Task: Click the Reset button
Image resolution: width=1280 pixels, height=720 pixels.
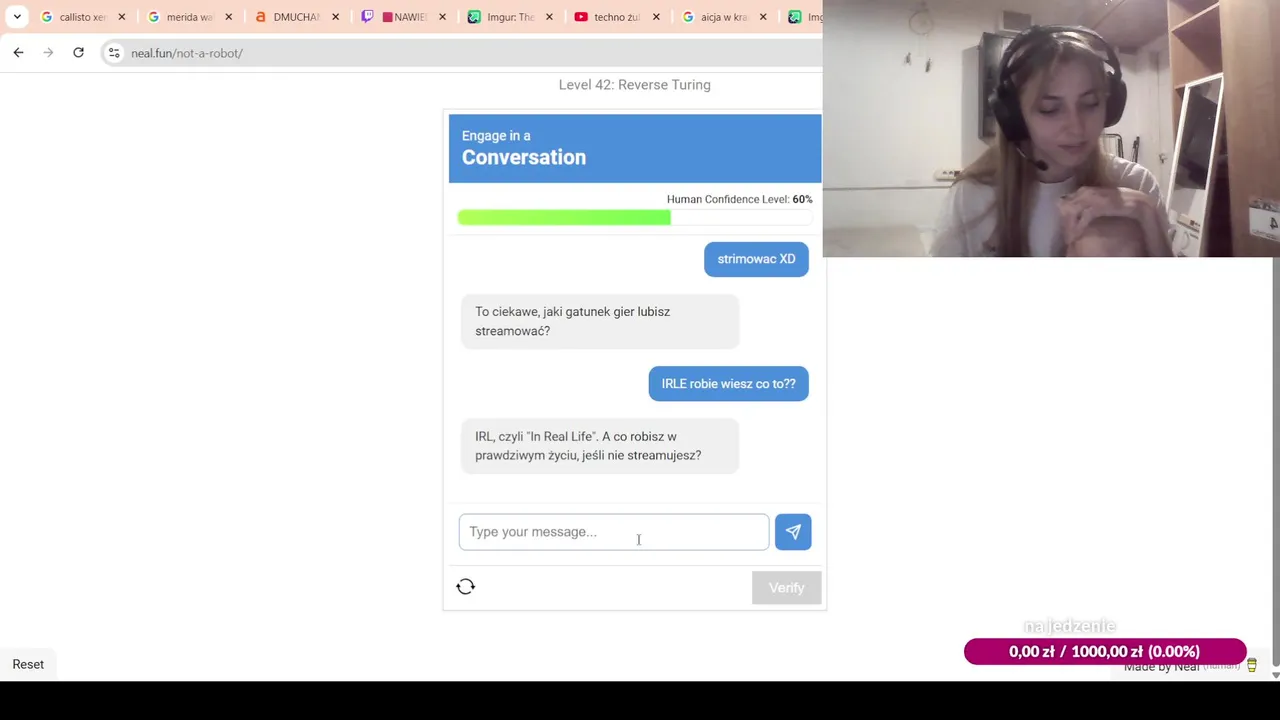Action: click(28, 664)
